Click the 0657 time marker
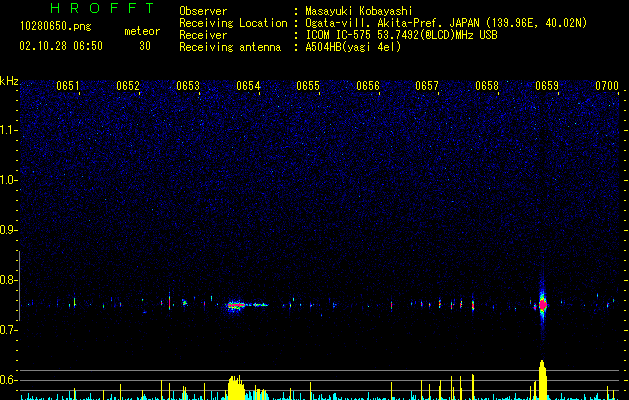This screenshot has height=400, width=629. (427, 86)
